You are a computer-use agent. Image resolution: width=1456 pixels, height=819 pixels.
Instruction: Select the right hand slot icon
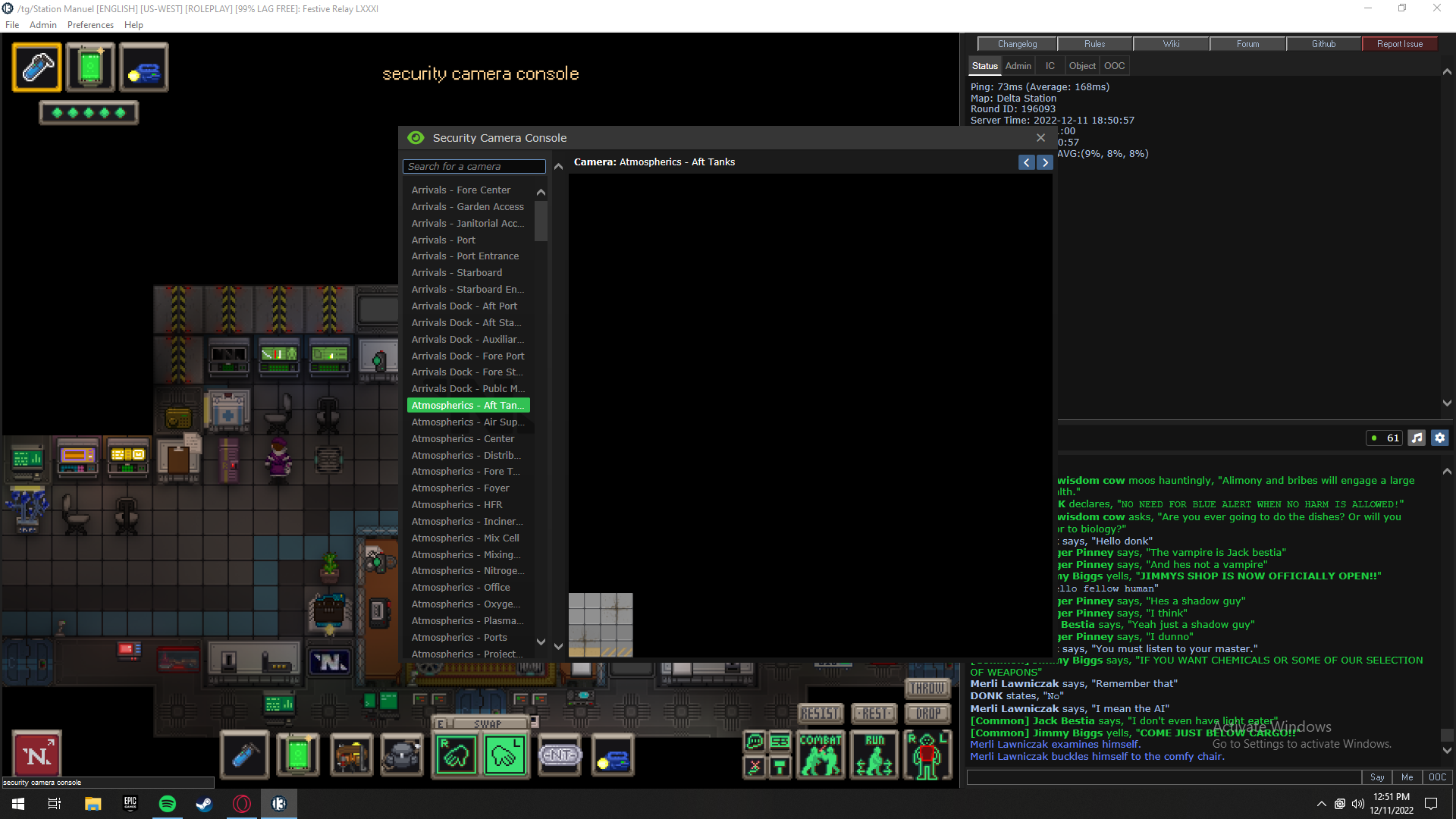tap(455, 755)
